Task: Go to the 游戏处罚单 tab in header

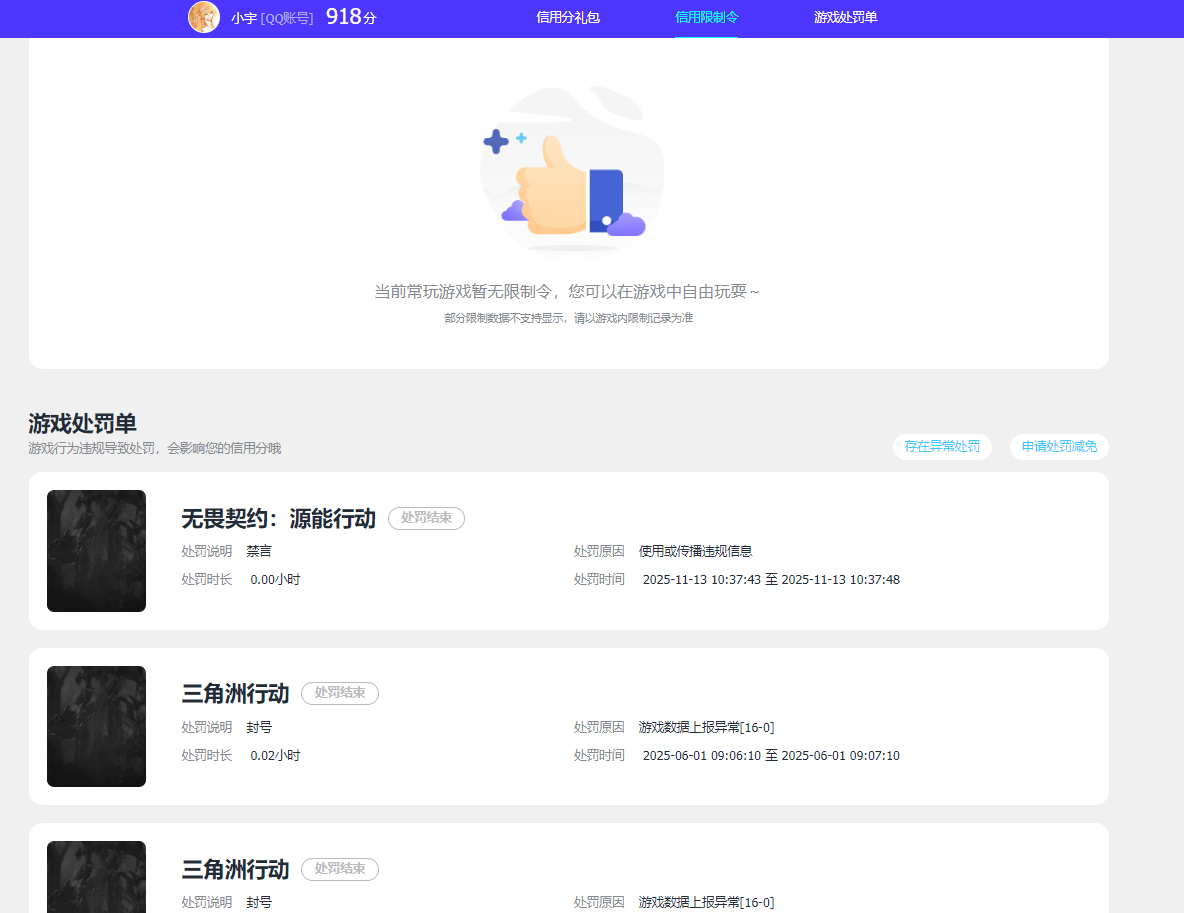Action: tap(845, 17)
